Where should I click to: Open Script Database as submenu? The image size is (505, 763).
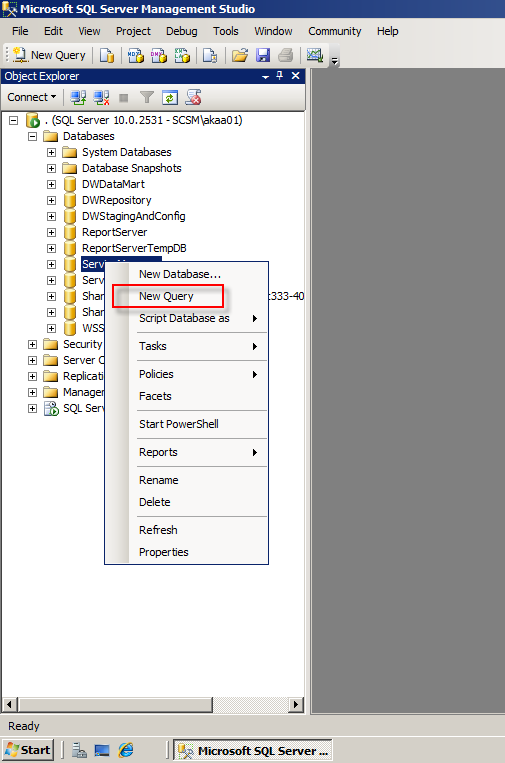coord(186,318)
